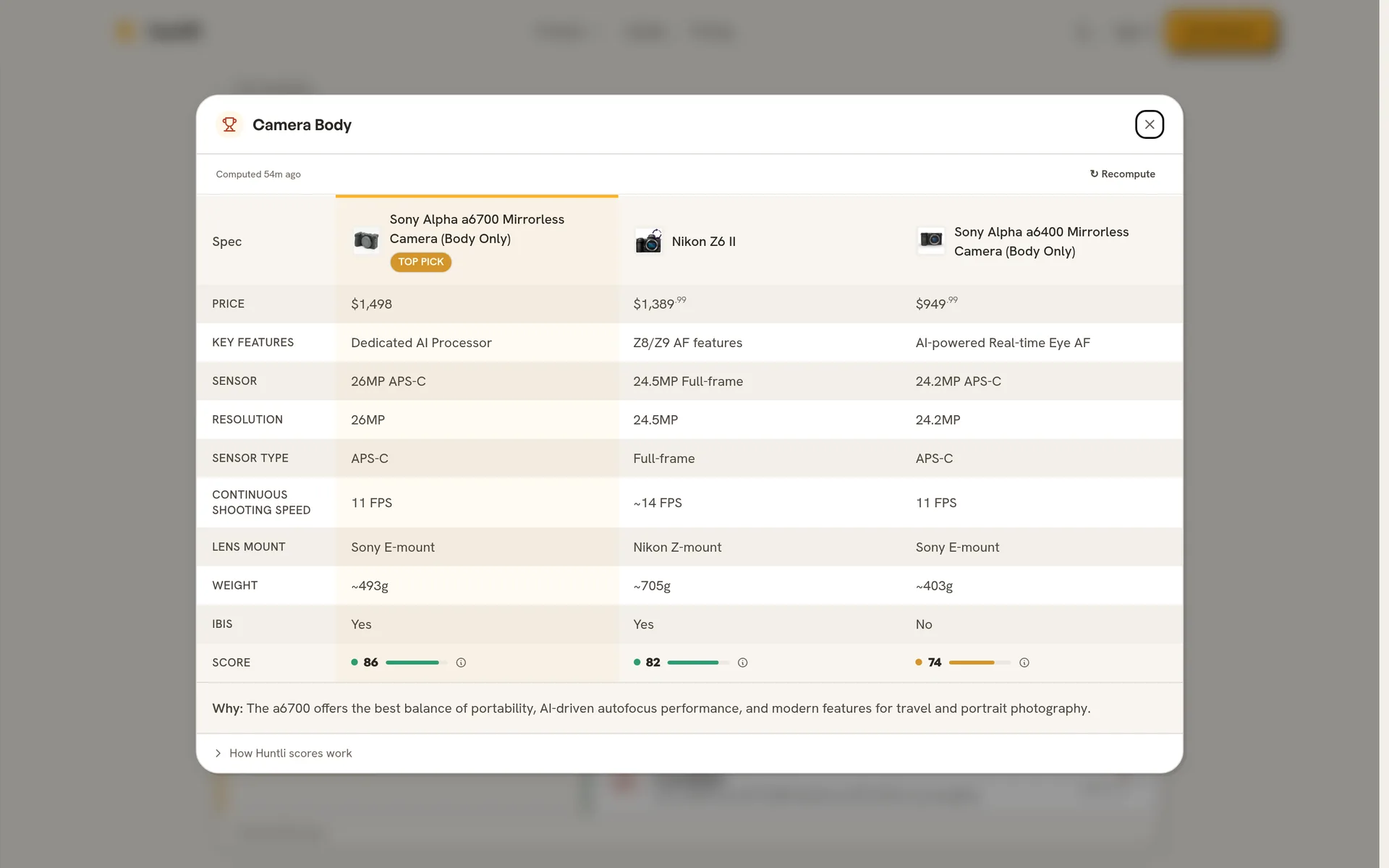This screenshot has width=1389, height=868.
Task: Close the Camera Body comparison dialog
Action: [x=1149, y=124]
